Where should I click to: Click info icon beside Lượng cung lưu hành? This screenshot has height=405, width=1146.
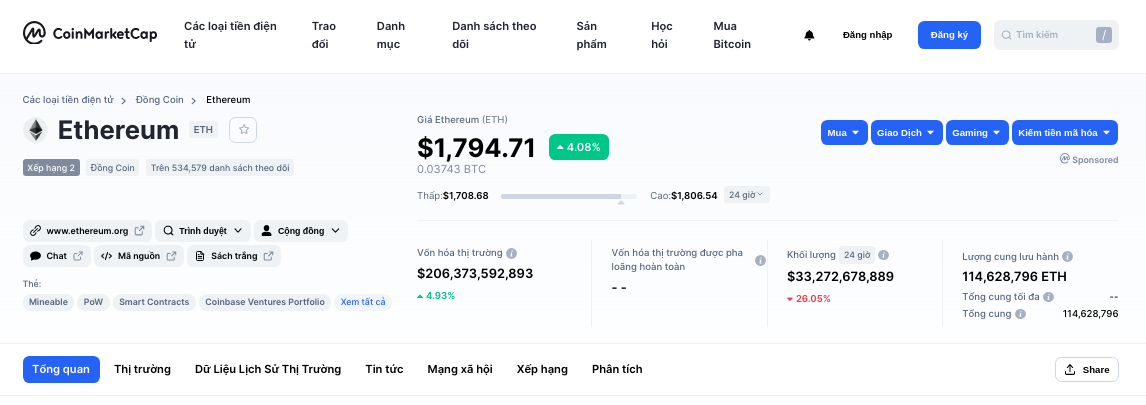click(1067, 257)
